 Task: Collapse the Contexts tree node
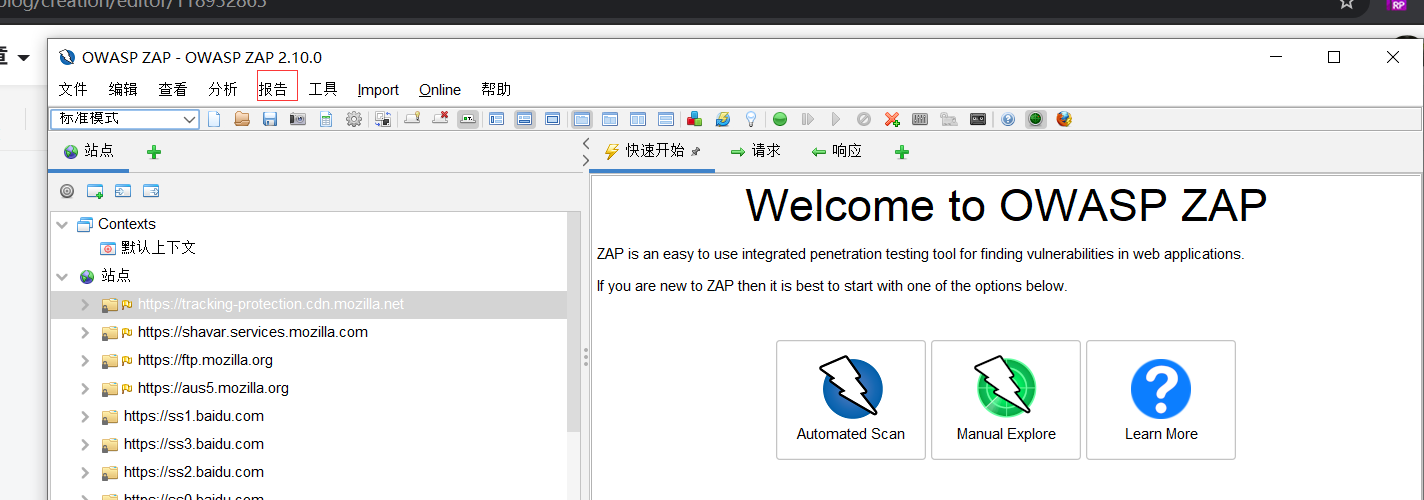point(63,224)
